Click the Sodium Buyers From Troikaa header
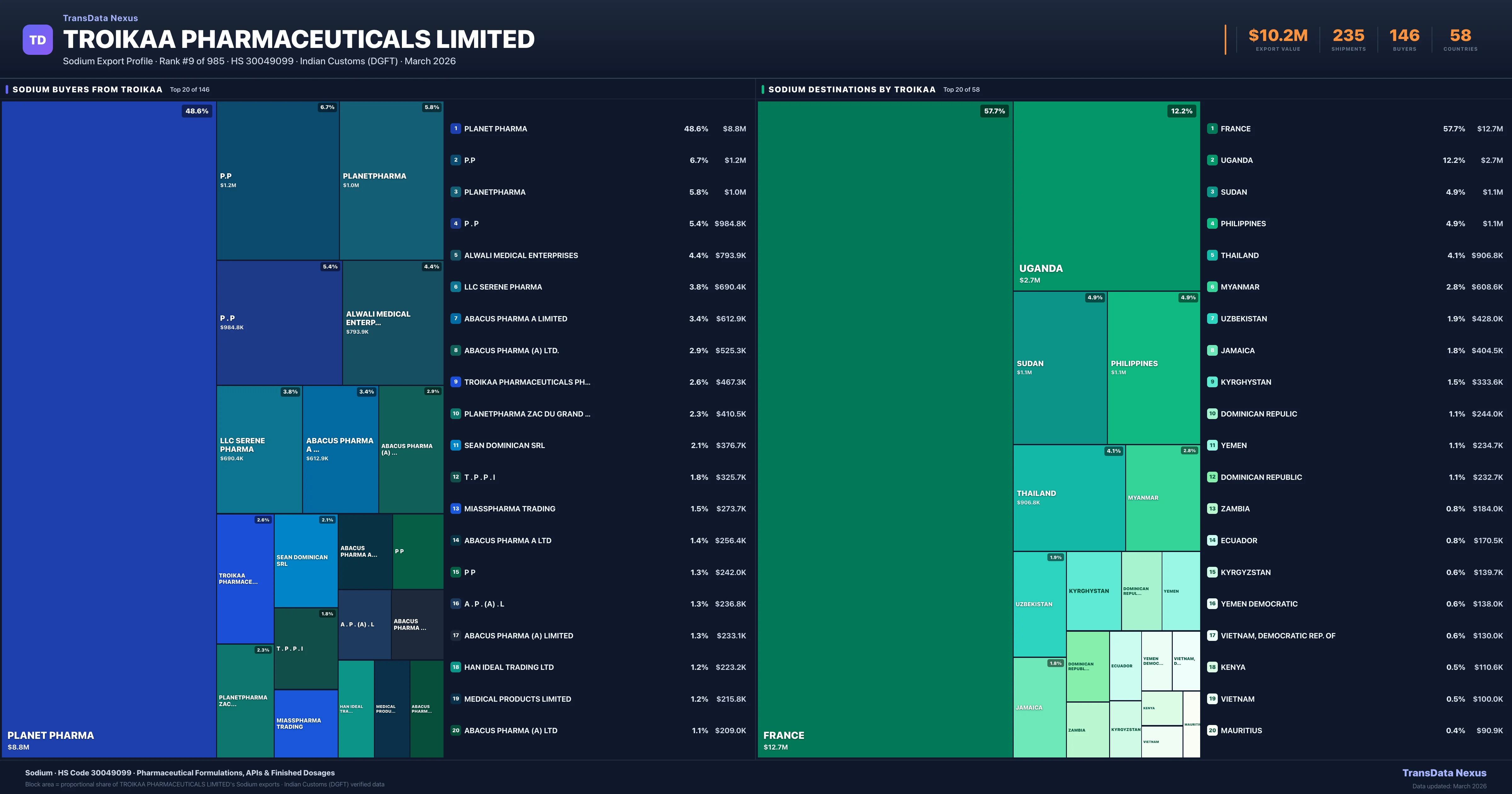Screen dimensions: 1512x794 (x=88, y=90)
